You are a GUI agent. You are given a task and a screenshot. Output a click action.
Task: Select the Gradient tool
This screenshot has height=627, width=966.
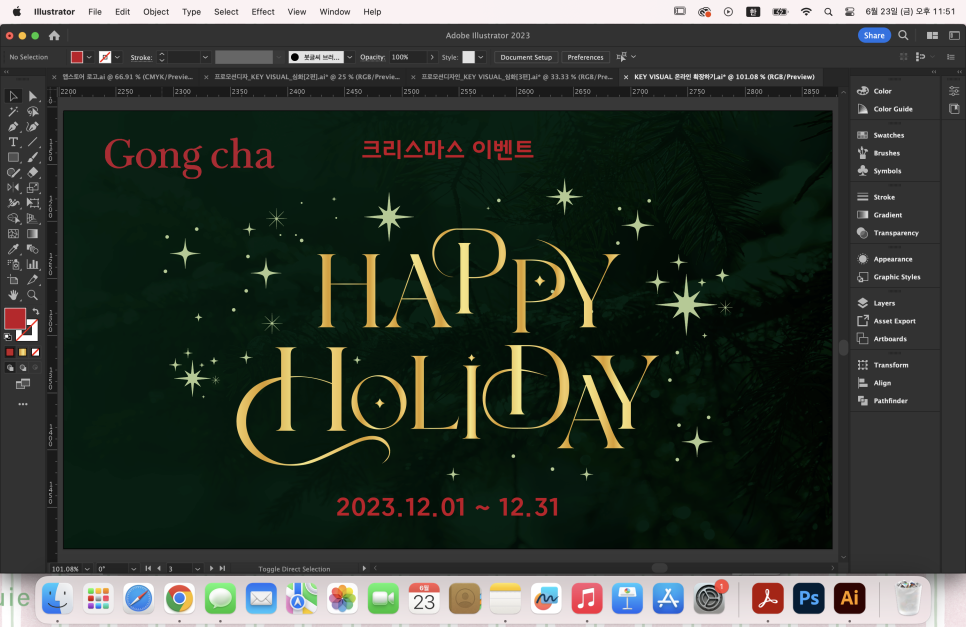(33, 234)
